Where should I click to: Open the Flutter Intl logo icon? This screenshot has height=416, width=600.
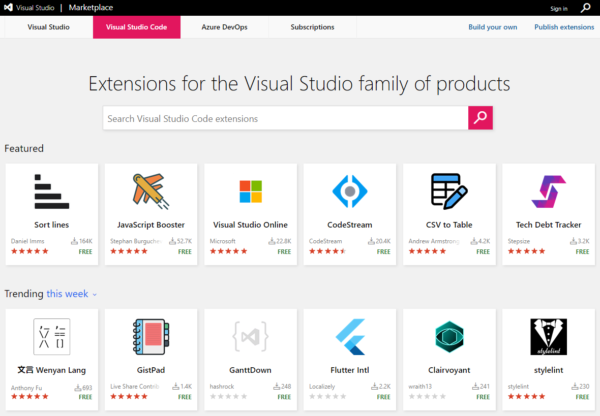pos(350,337)
